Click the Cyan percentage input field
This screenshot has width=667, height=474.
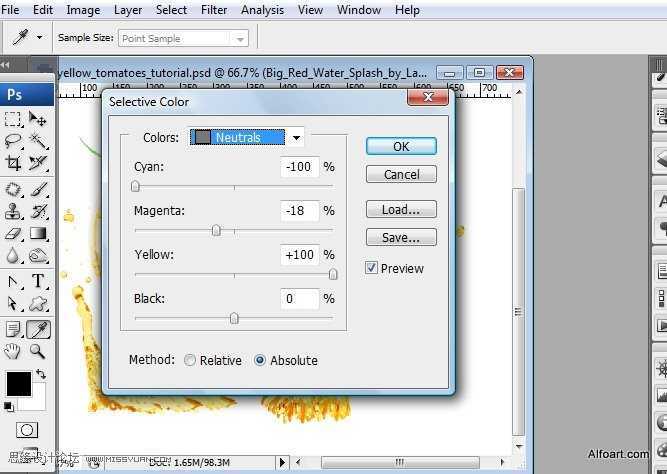(299, 167)
